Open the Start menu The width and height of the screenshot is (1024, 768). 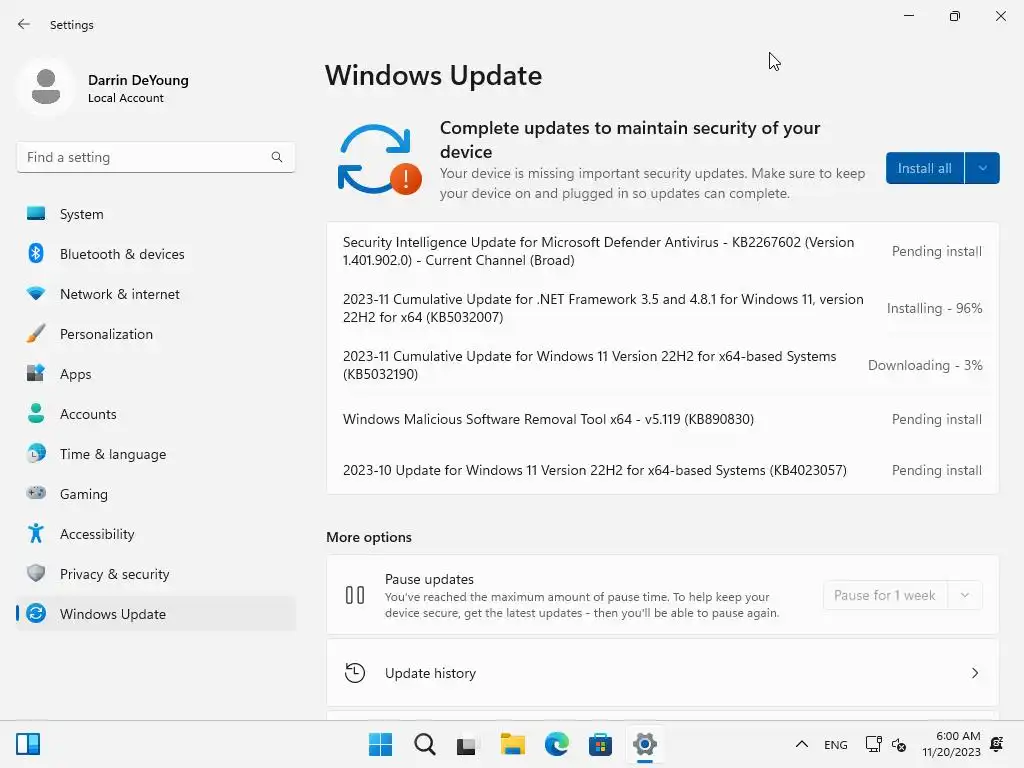click(x=381, y=744)
